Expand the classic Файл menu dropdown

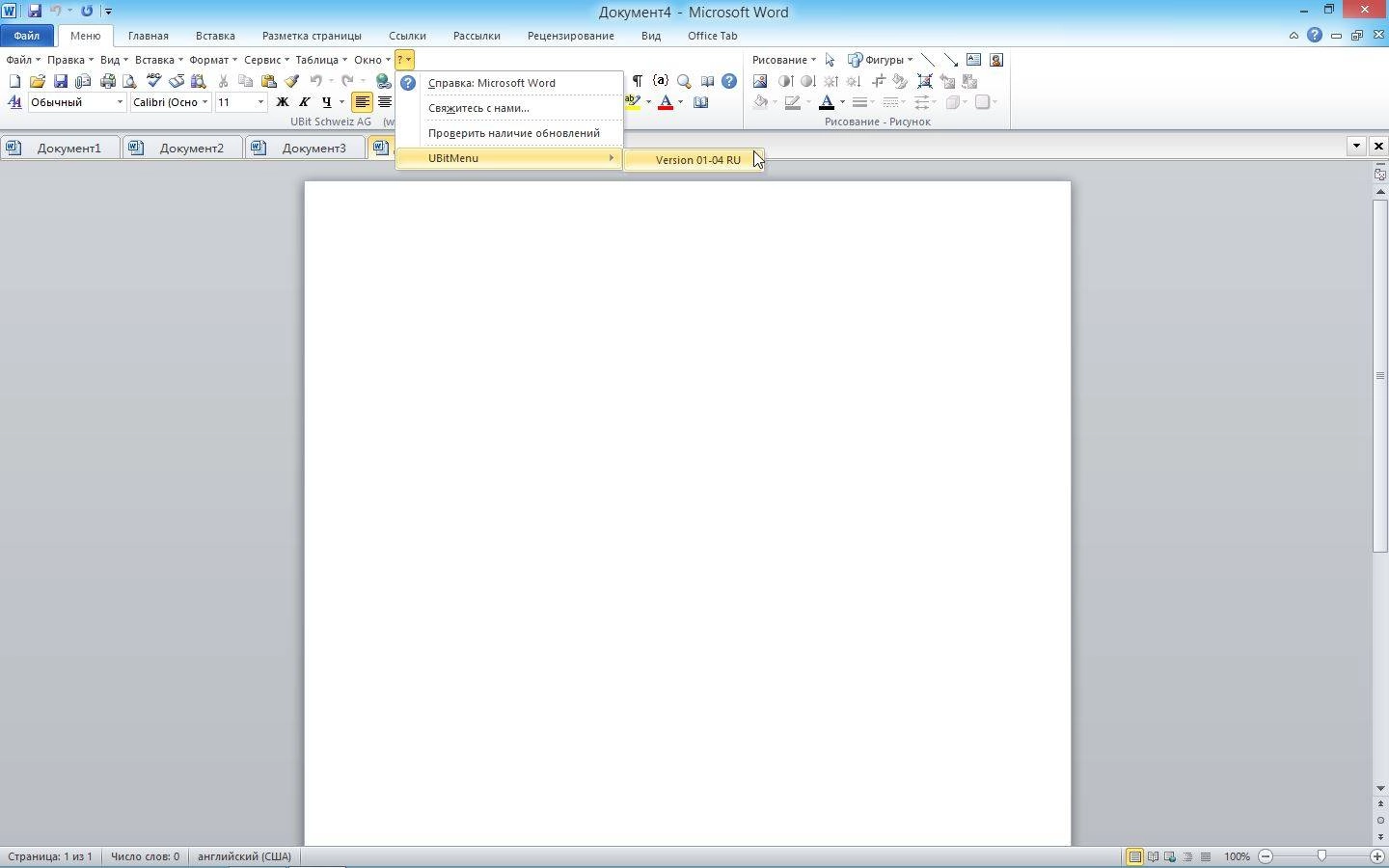(23, 60)
